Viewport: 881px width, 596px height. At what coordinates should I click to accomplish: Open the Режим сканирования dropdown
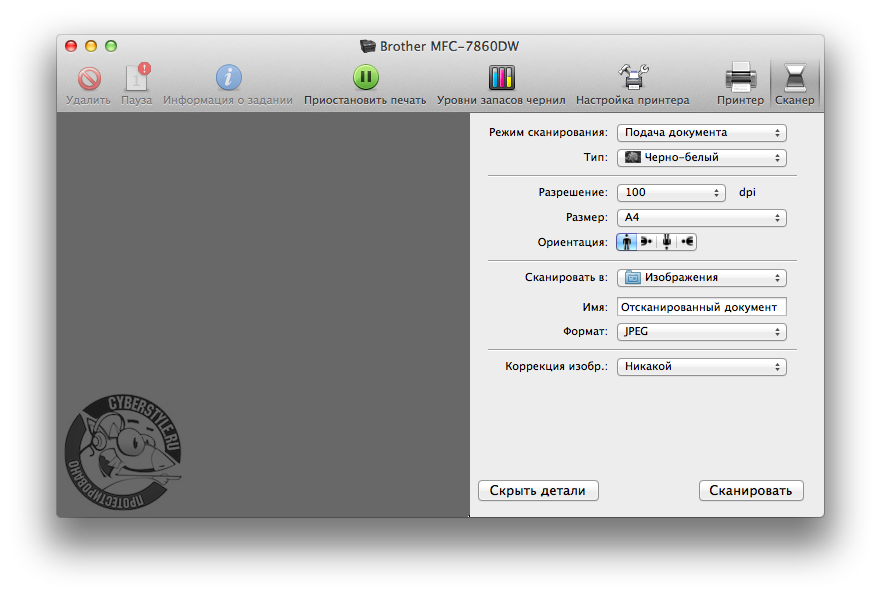(x=702, y=133)
